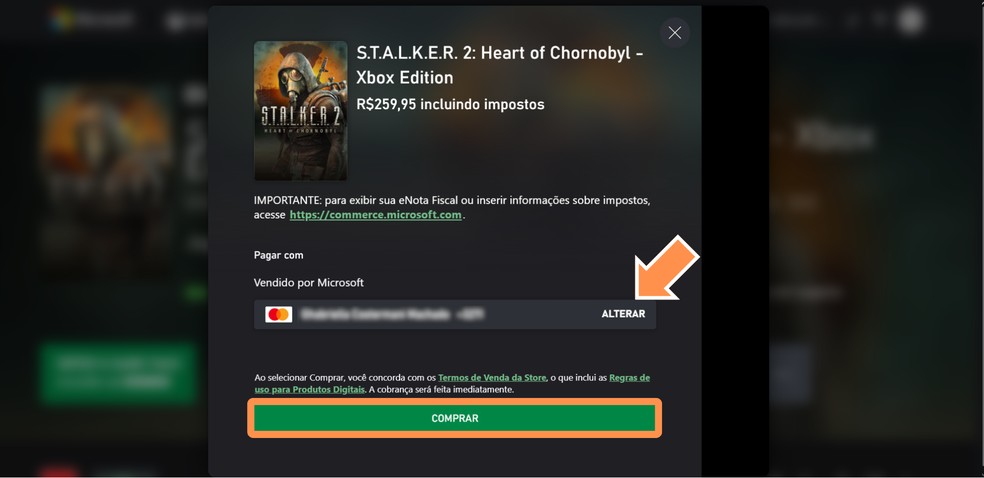The width and height of the screenshot is (984, 478).
Task: Click the R$259,95 price text
Action: (x=450, y=104)
